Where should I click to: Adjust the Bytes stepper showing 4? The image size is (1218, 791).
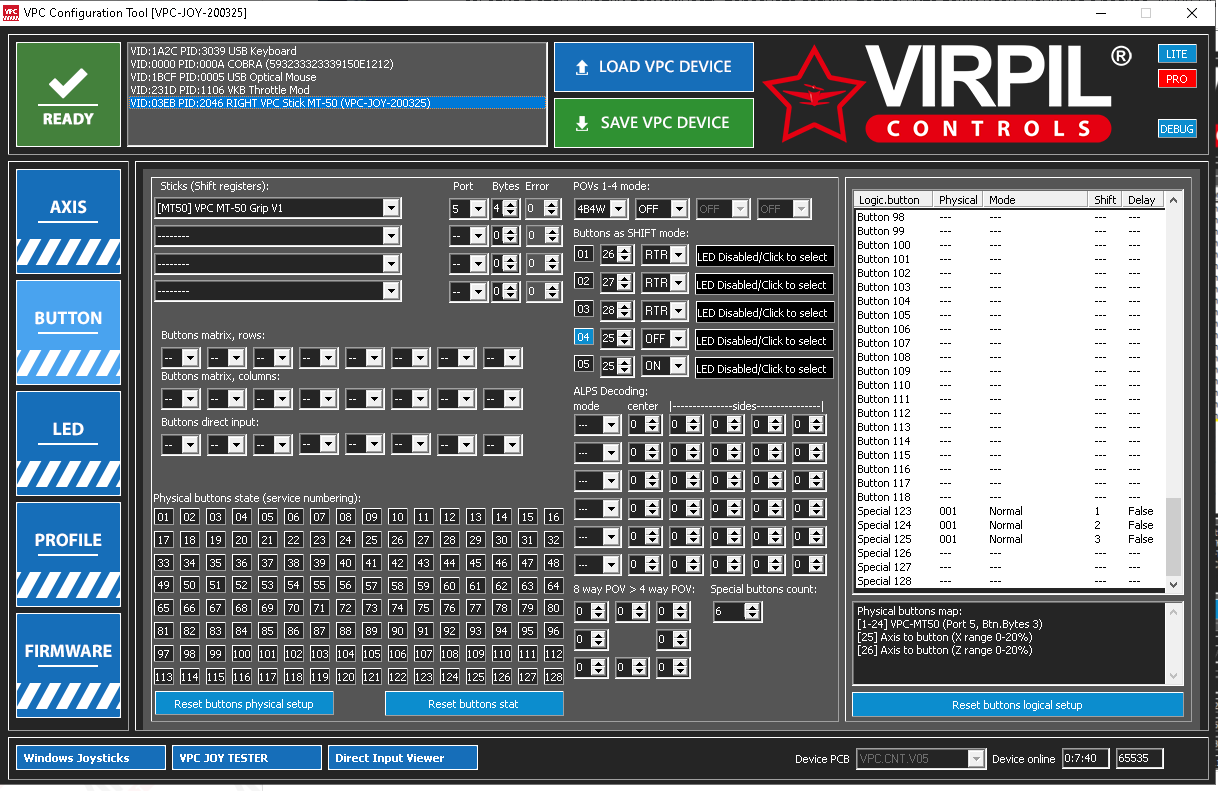click(504, 208)
